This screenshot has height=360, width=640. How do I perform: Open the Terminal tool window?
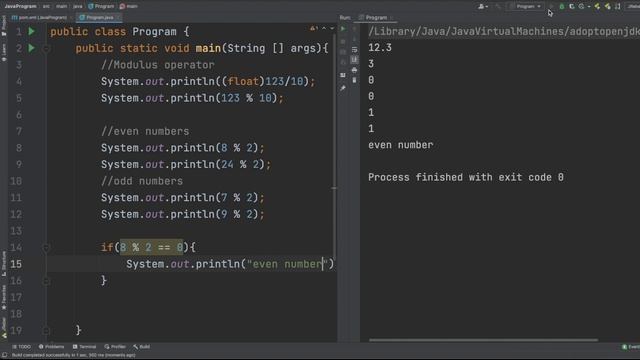pyautogui.click(x=84, y=347)
